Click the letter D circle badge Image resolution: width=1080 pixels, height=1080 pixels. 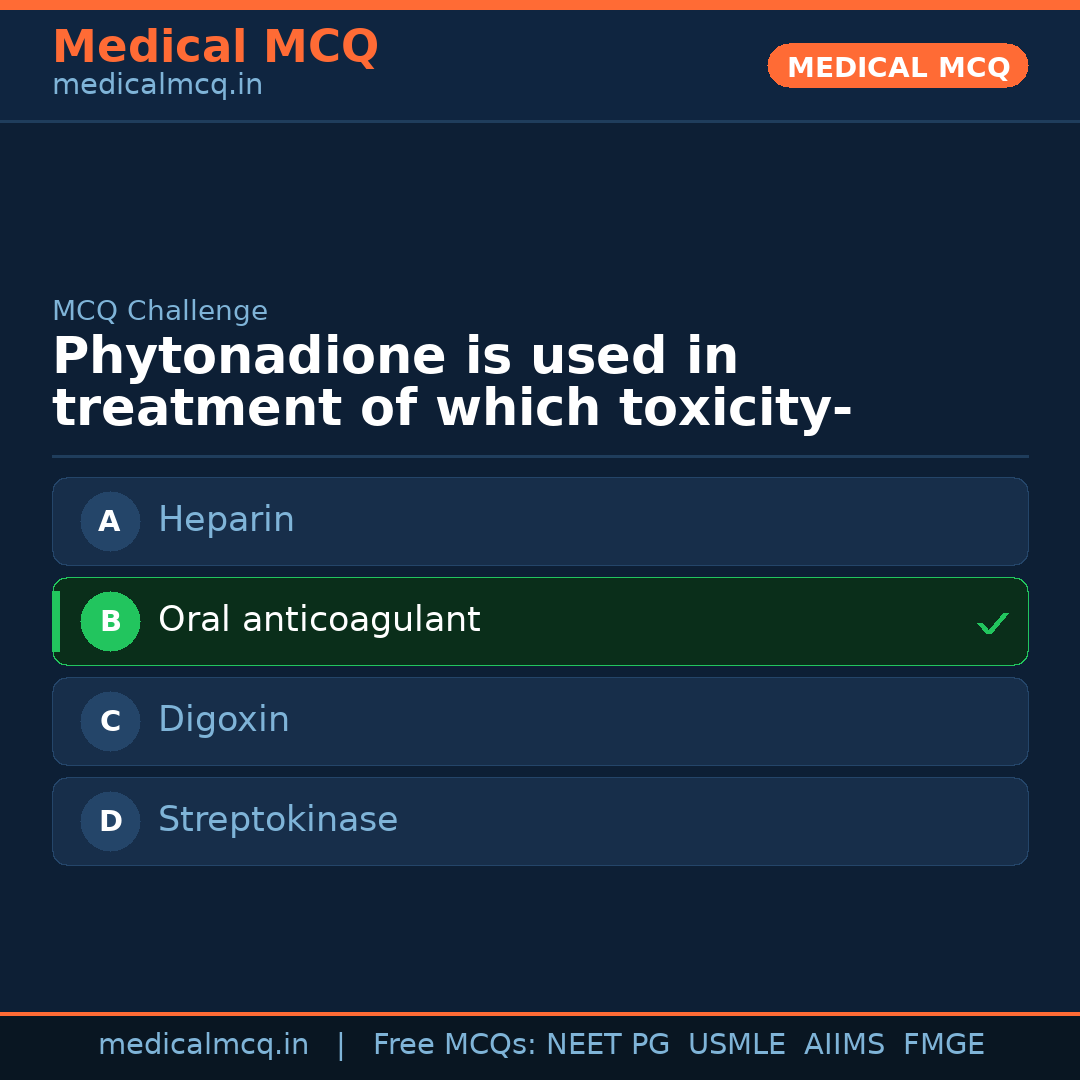110,821
